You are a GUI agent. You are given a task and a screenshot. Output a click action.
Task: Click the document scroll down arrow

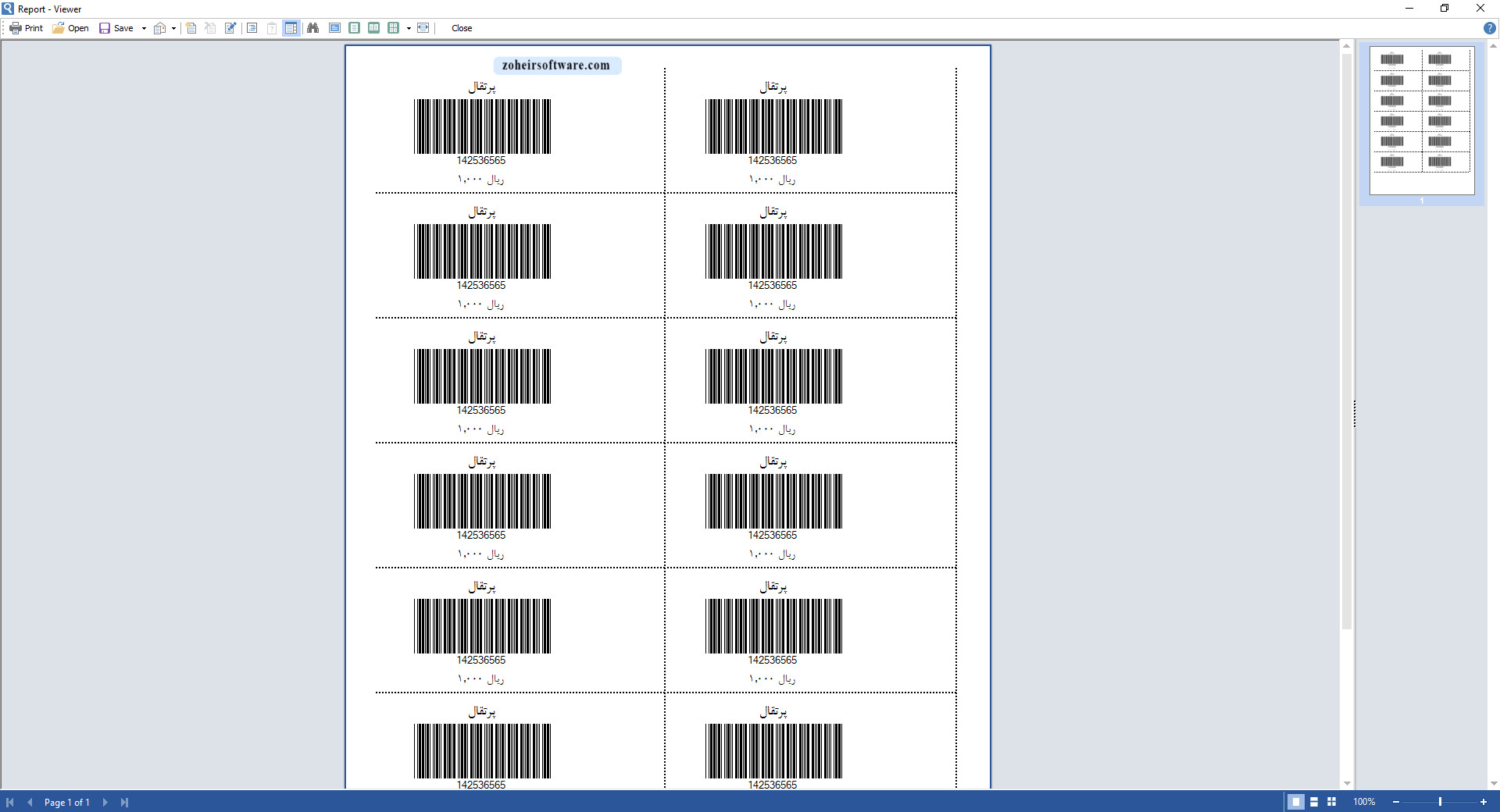coord(1346,783)
